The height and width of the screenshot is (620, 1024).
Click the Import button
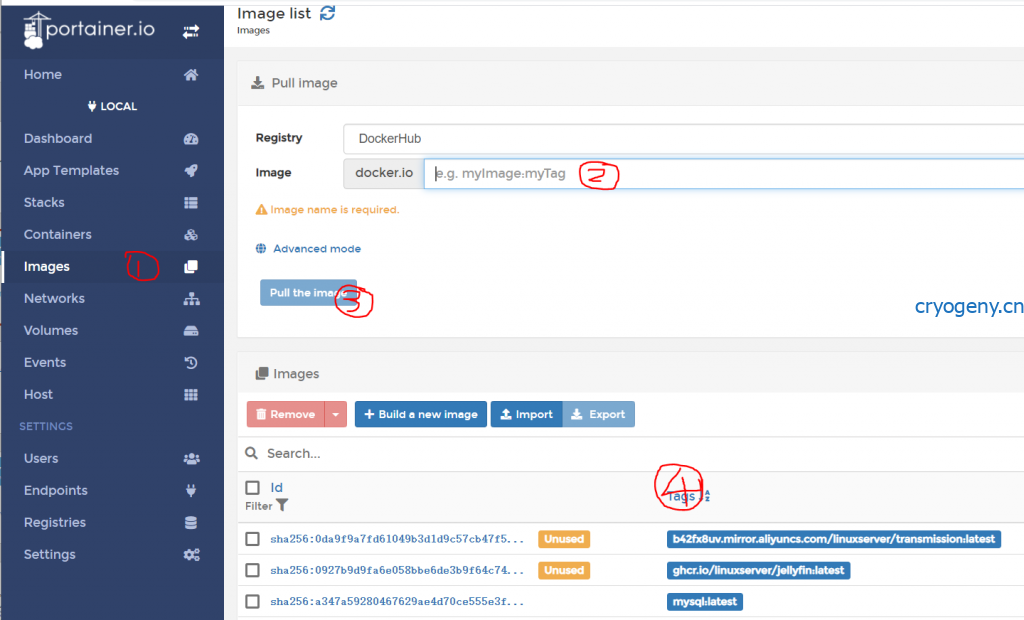[x=526, y=414]
